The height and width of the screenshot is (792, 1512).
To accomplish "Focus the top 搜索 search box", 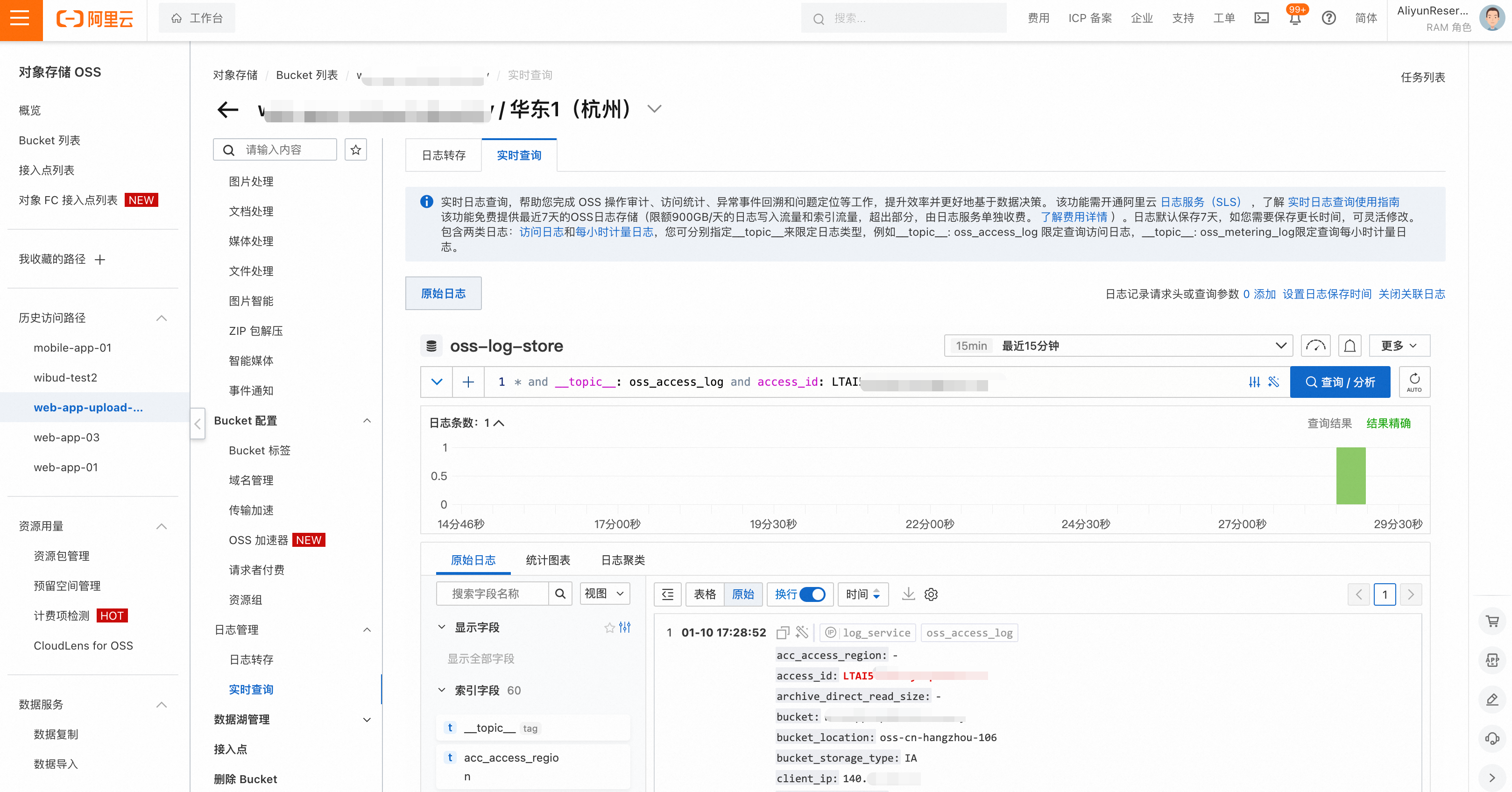I will (904, 18).
